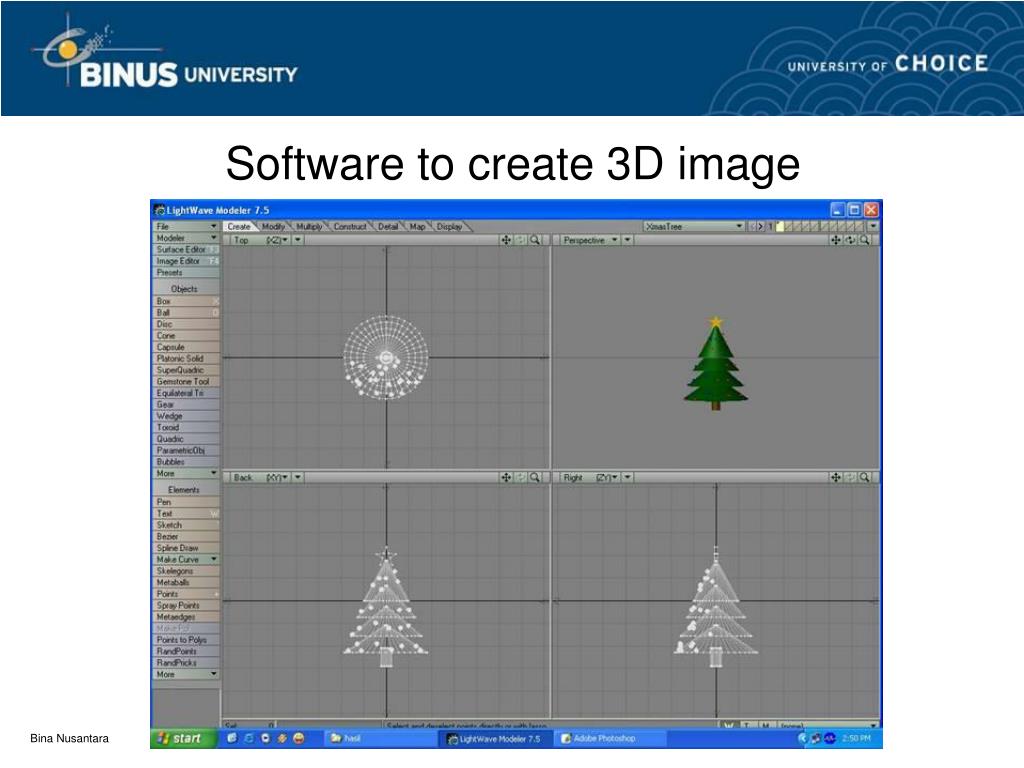This screenshot has width=1024, height=768.
Task: Select the Text tool
Action: 186,514
